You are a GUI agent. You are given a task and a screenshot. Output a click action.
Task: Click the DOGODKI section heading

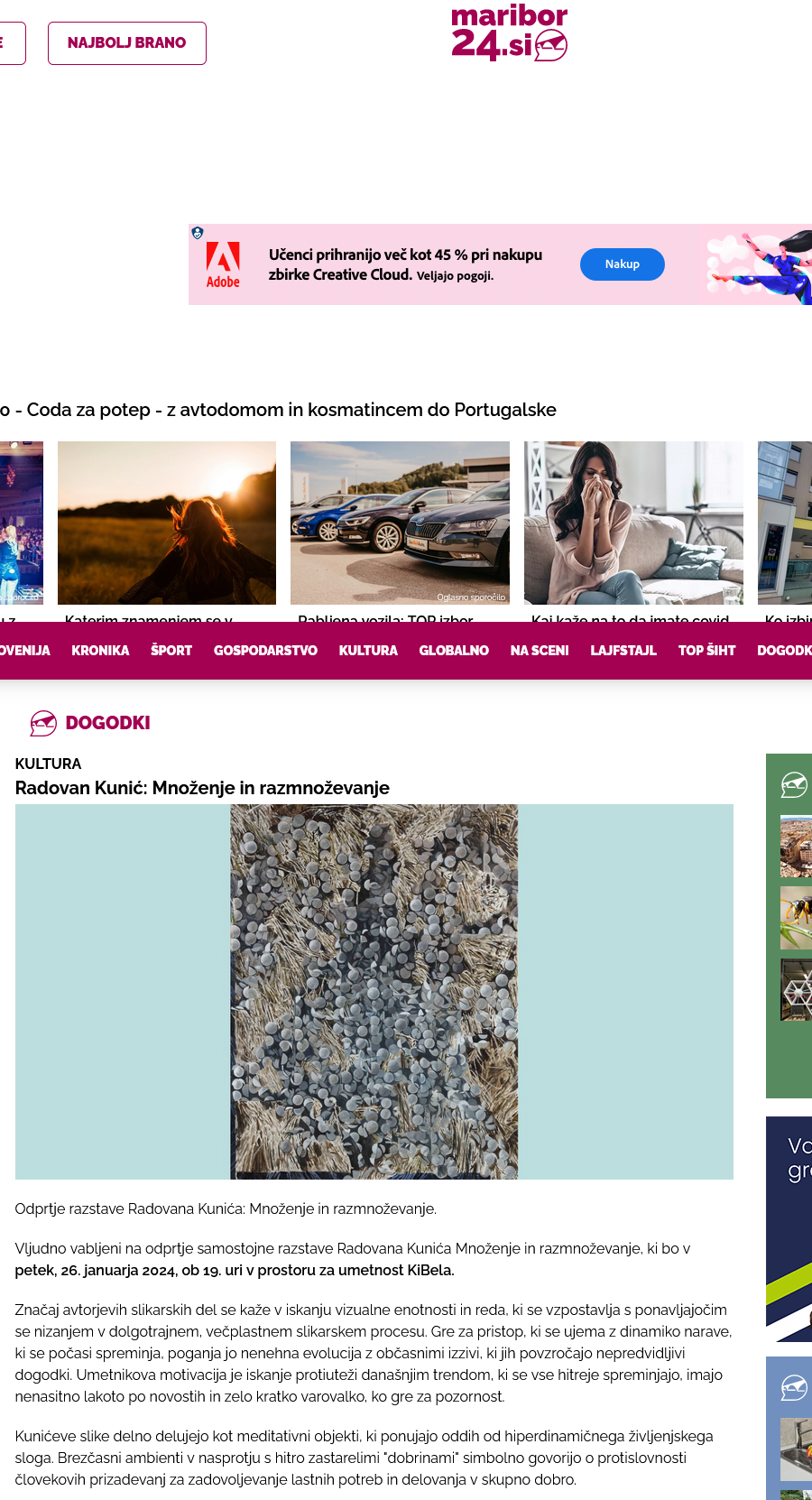coord(108,723)
